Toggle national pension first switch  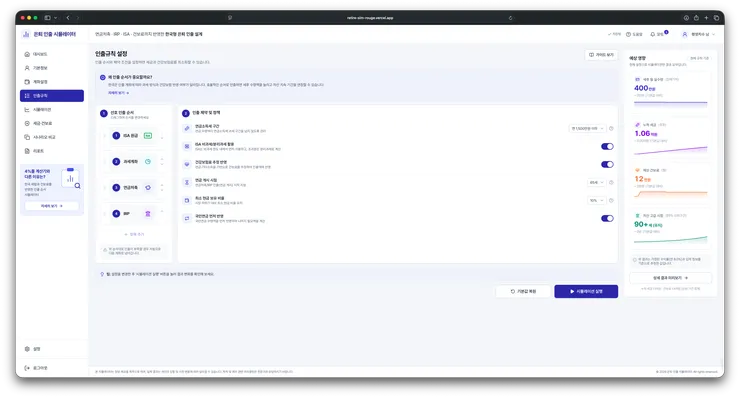(607, 218)
